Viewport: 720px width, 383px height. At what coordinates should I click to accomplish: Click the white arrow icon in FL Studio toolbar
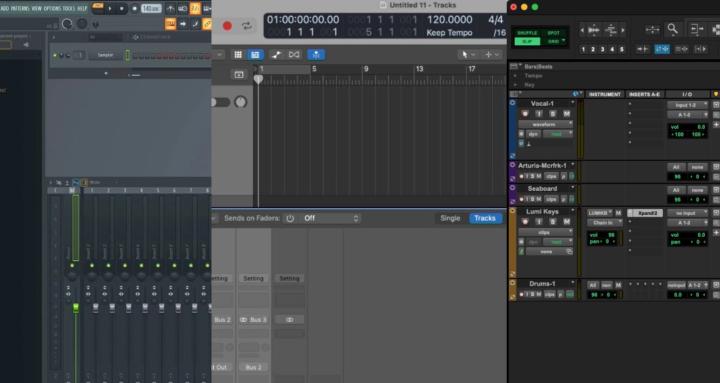(x=183, y=24)
